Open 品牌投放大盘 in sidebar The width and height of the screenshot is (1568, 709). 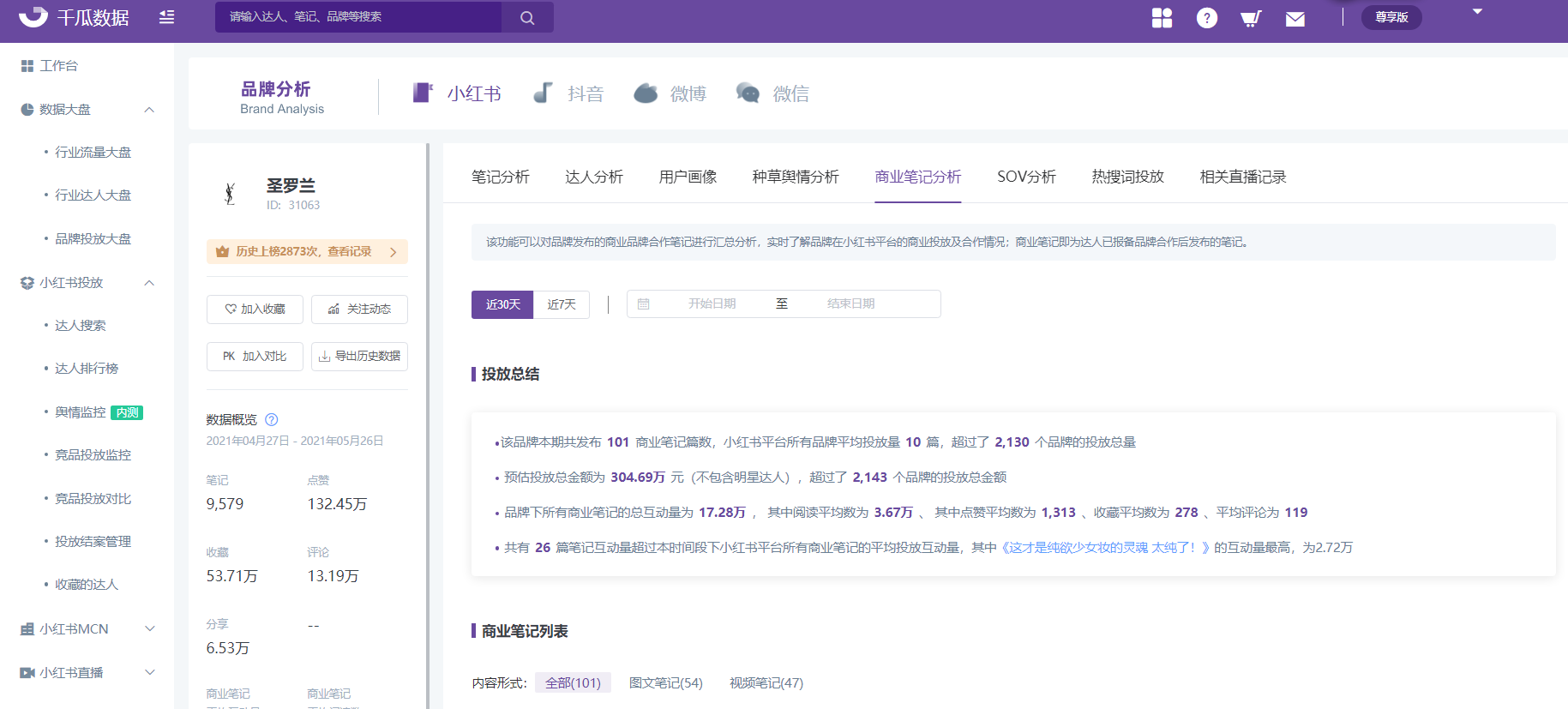(93, 239)
